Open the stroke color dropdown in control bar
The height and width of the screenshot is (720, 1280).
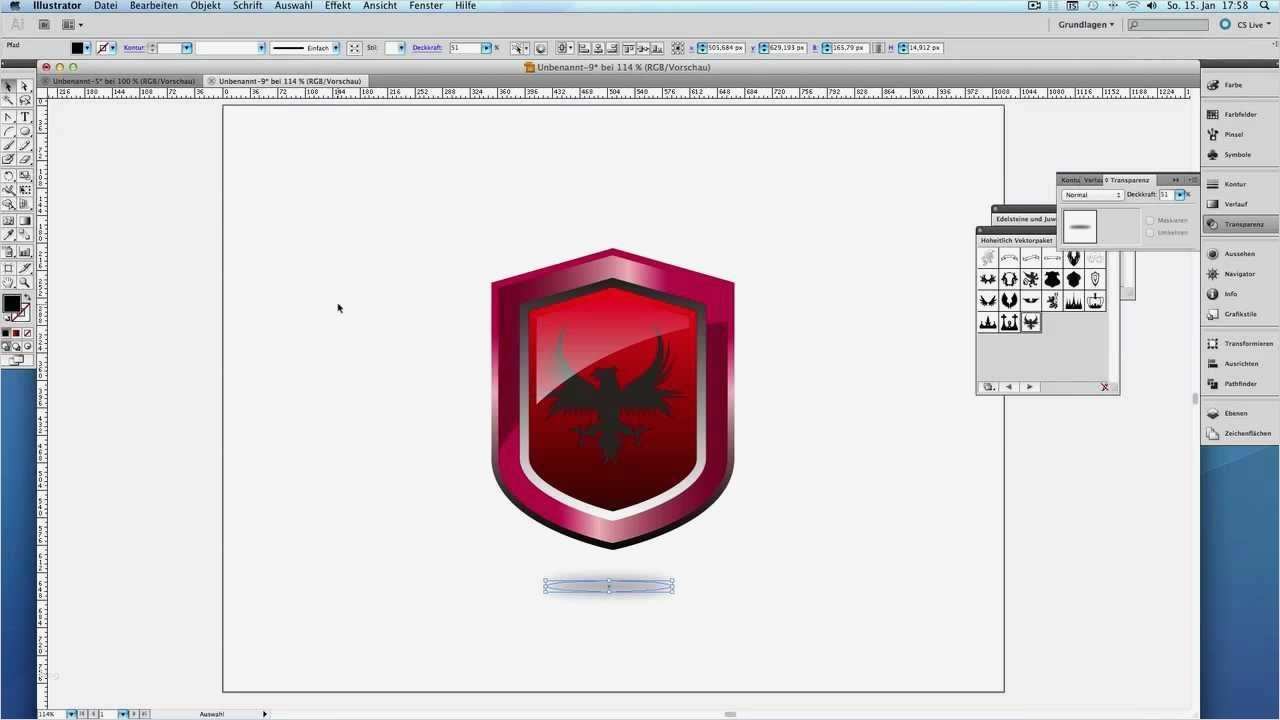pyautogui.click(x=113, y=48)
